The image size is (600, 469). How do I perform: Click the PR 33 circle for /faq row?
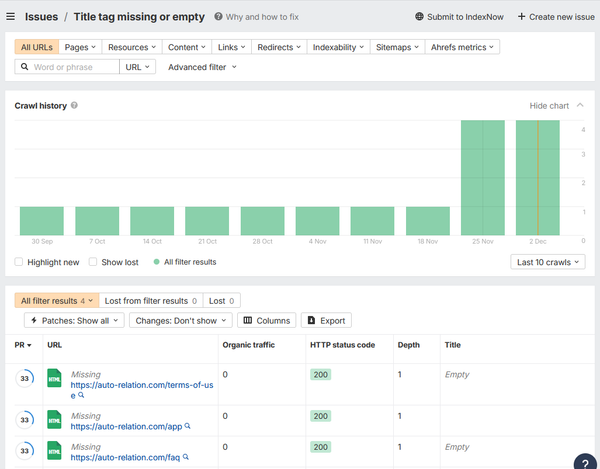click(24, 451)
